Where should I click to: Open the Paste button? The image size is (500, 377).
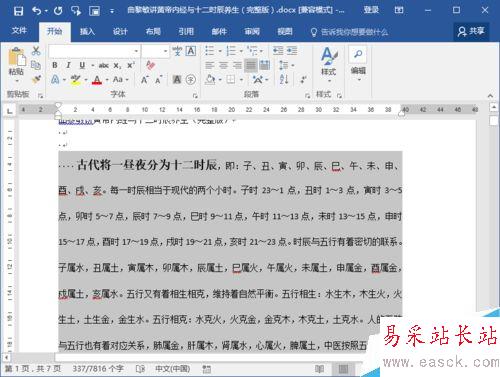tap(16, 65)
